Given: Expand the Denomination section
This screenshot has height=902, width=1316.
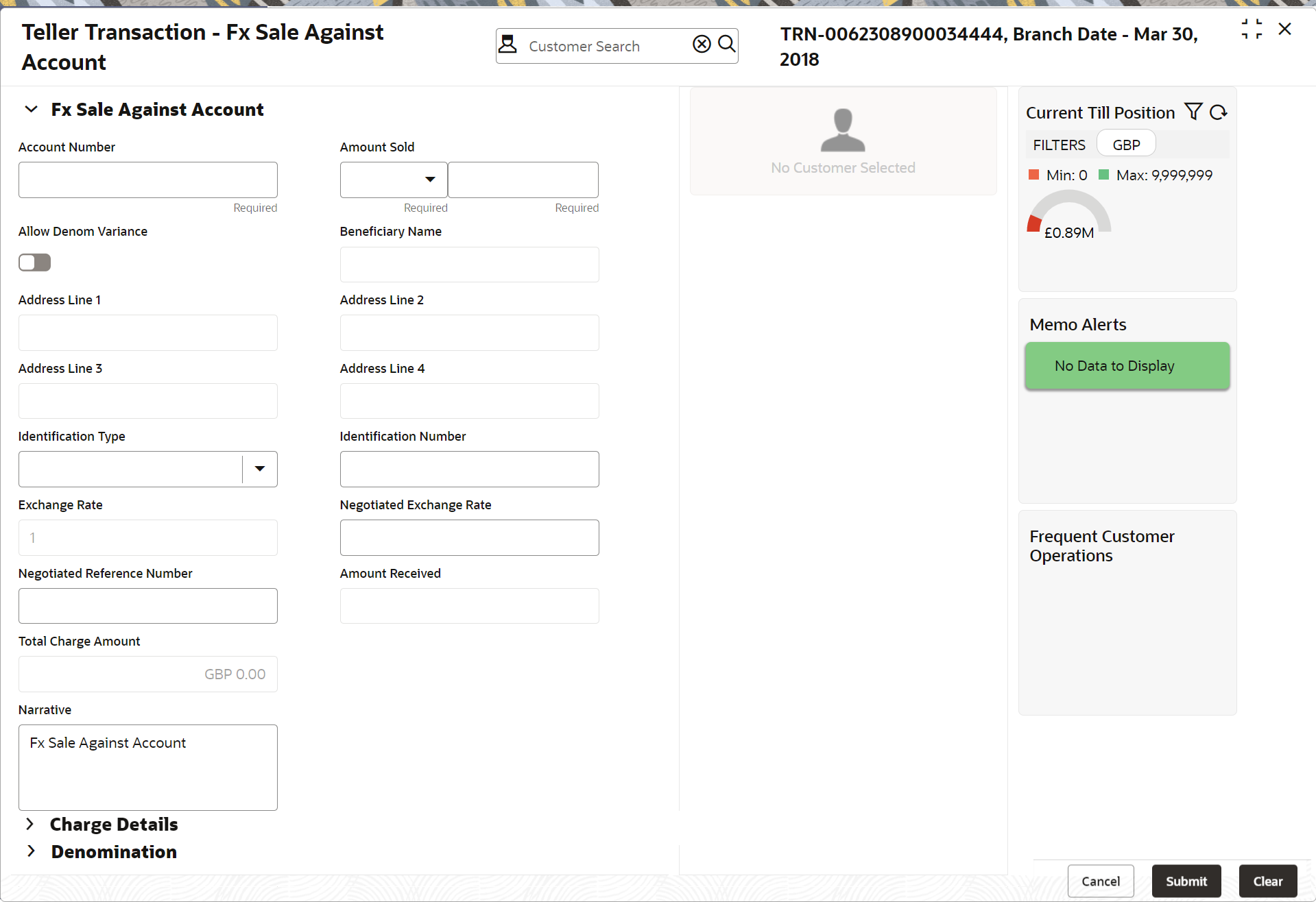Looking at the screenshot, I should point(30,851).
